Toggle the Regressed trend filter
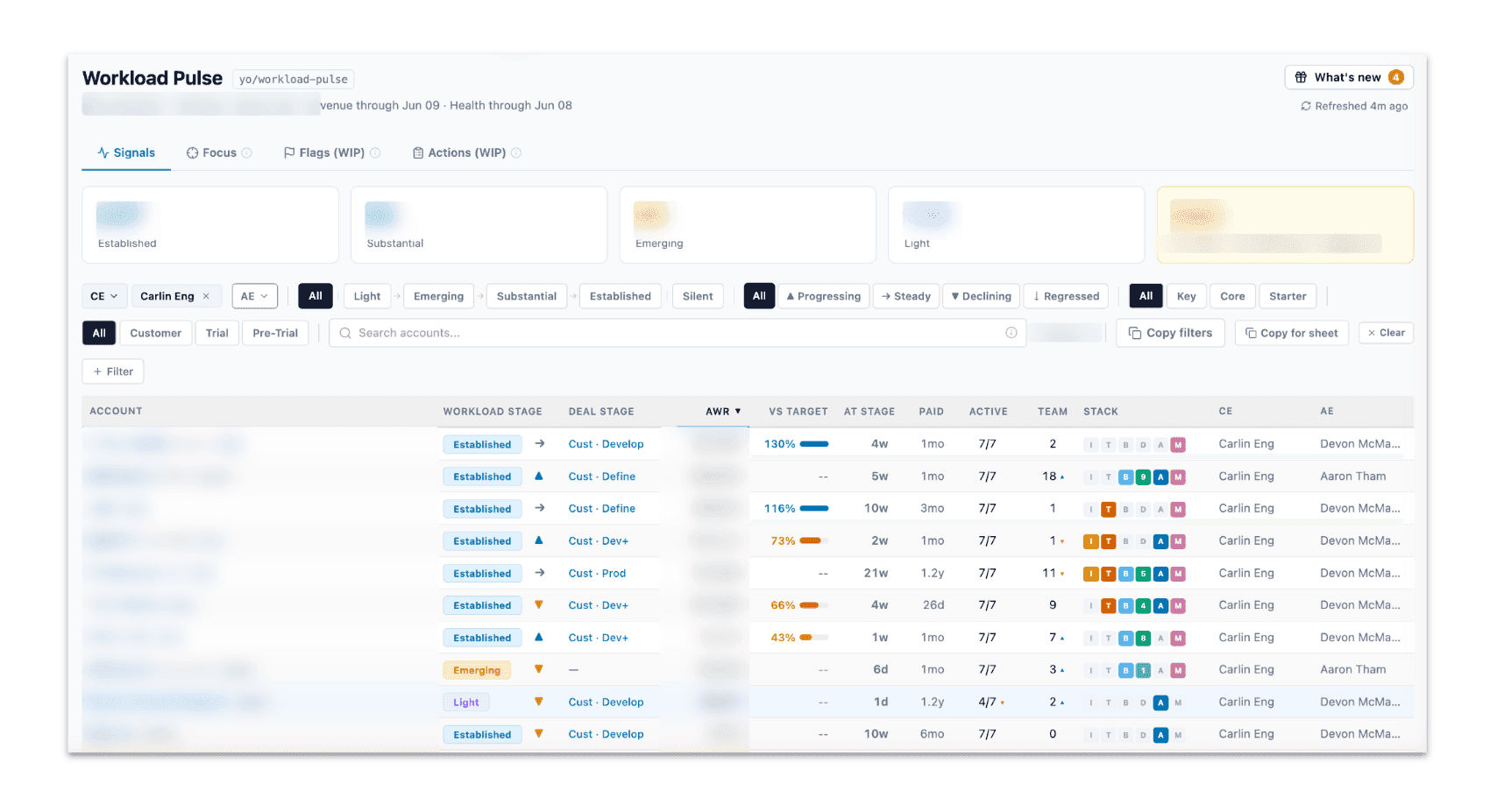Viewport: 1490px width, 812px height. point(1066,296)
